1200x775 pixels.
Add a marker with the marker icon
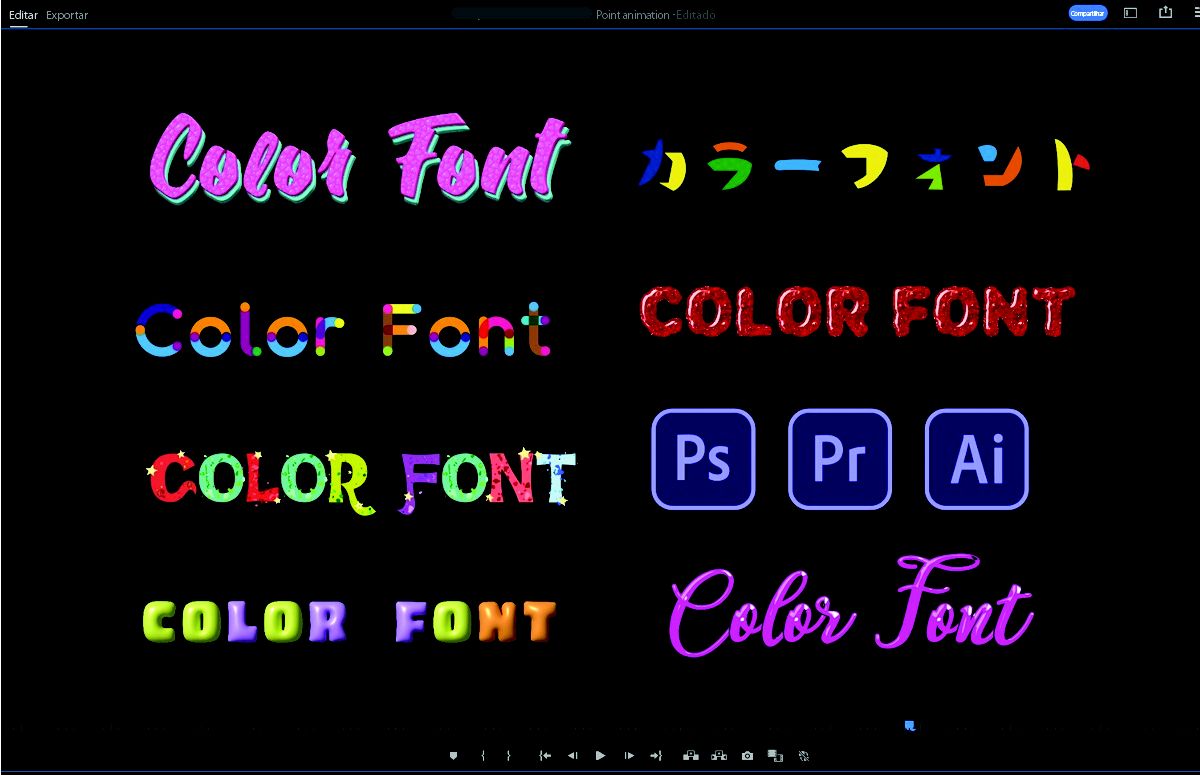pos(454,756)
